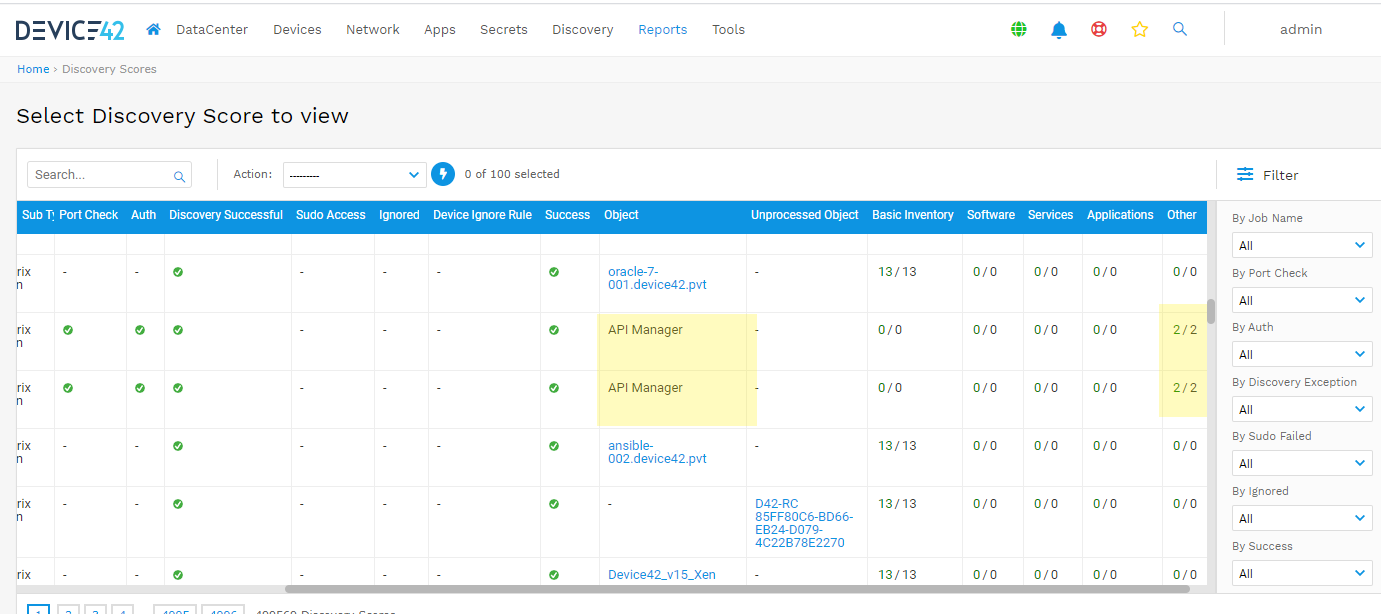Image resolution: width=1381 pixels, height=614 pixels.
Task: Open the Secrets menu
Action: (x=504, y=30)
